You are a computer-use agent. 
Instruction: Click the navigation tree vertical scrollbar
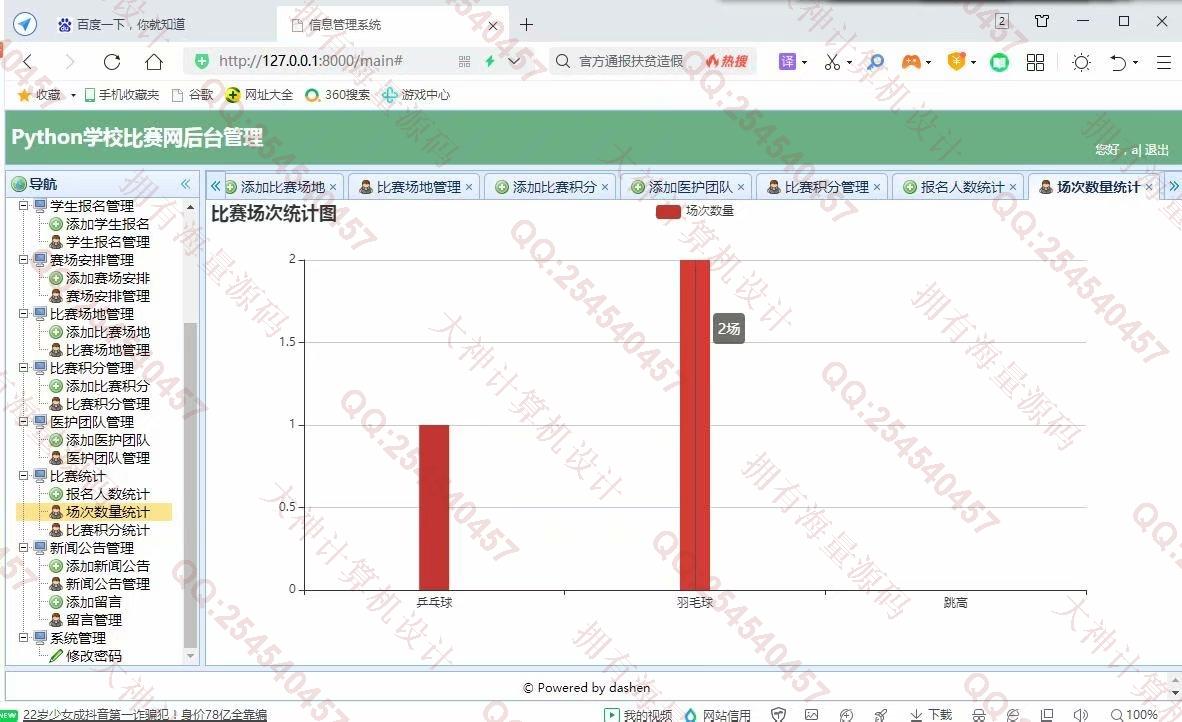(x=190, y=484)
